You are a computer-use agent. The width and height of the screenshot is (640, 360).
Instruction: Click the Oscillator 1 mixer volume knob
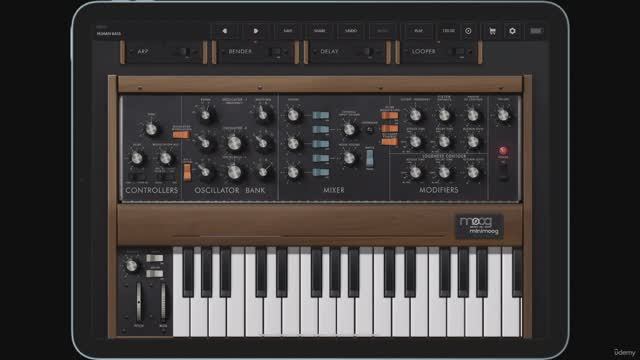(x=293, y=115)
